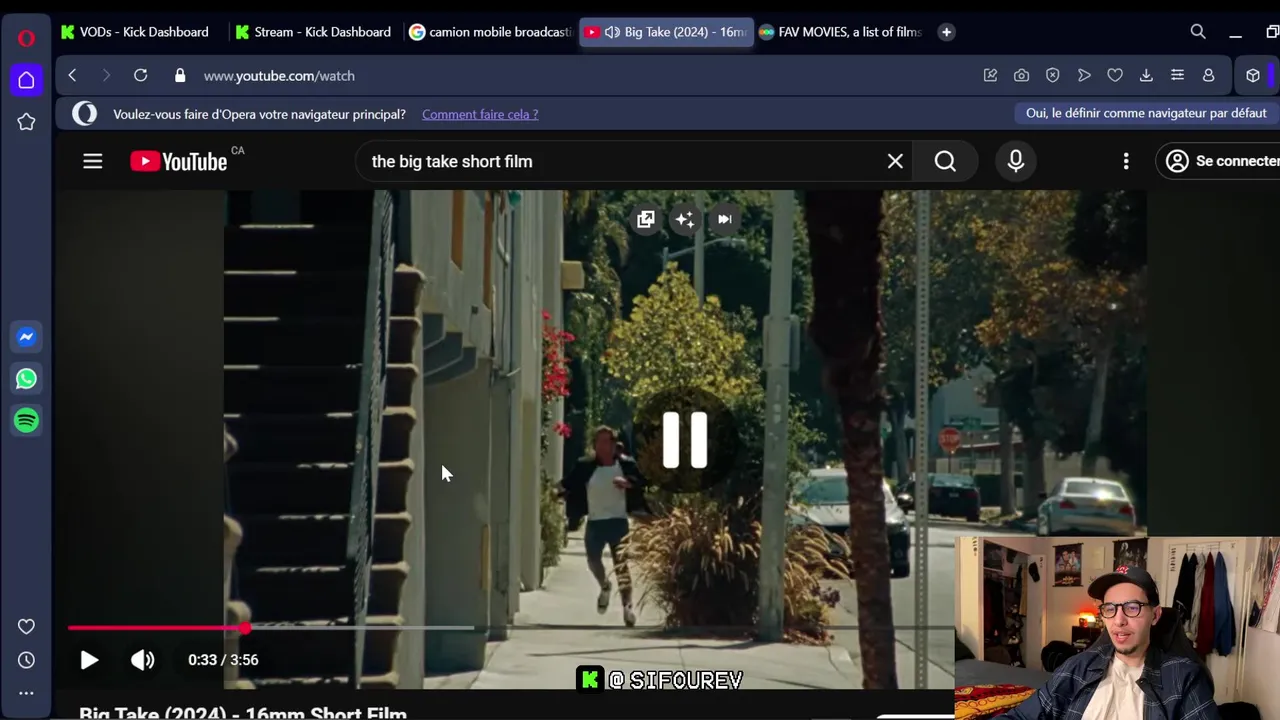This screenshot has height=720, width=1280.
Task: Open the Opera account profile icon
Action: pos(1208,75)
